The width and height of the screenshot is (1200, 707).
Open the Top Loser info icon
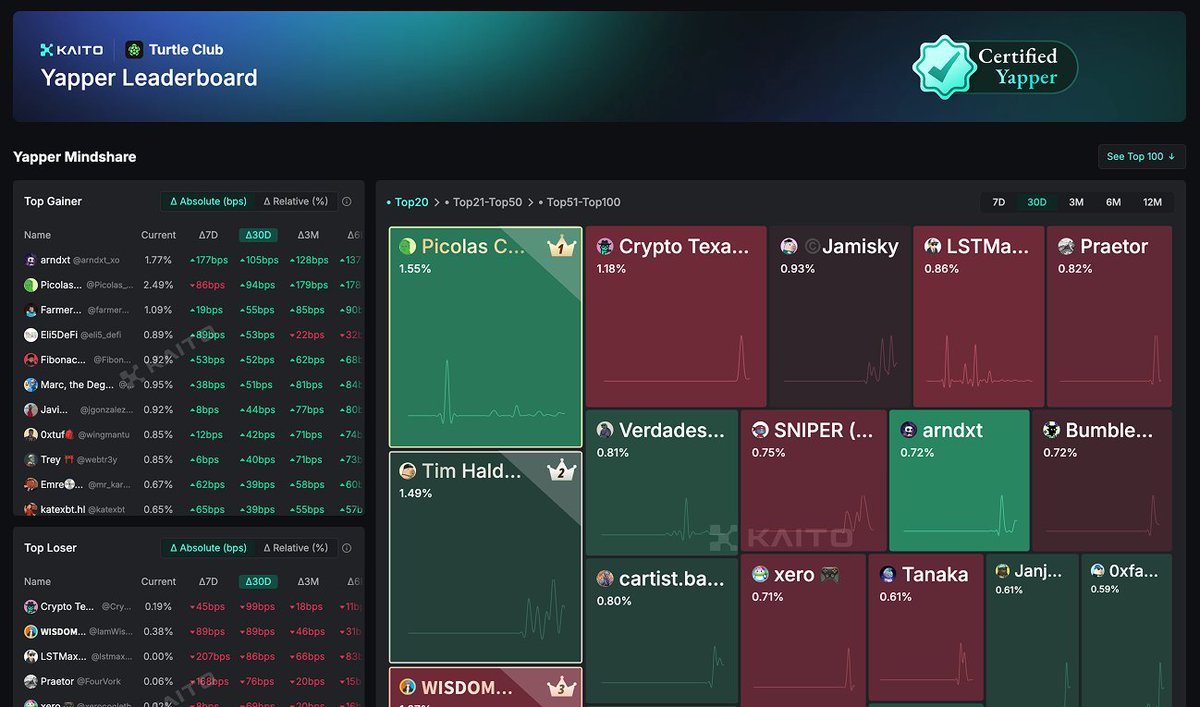347,548
